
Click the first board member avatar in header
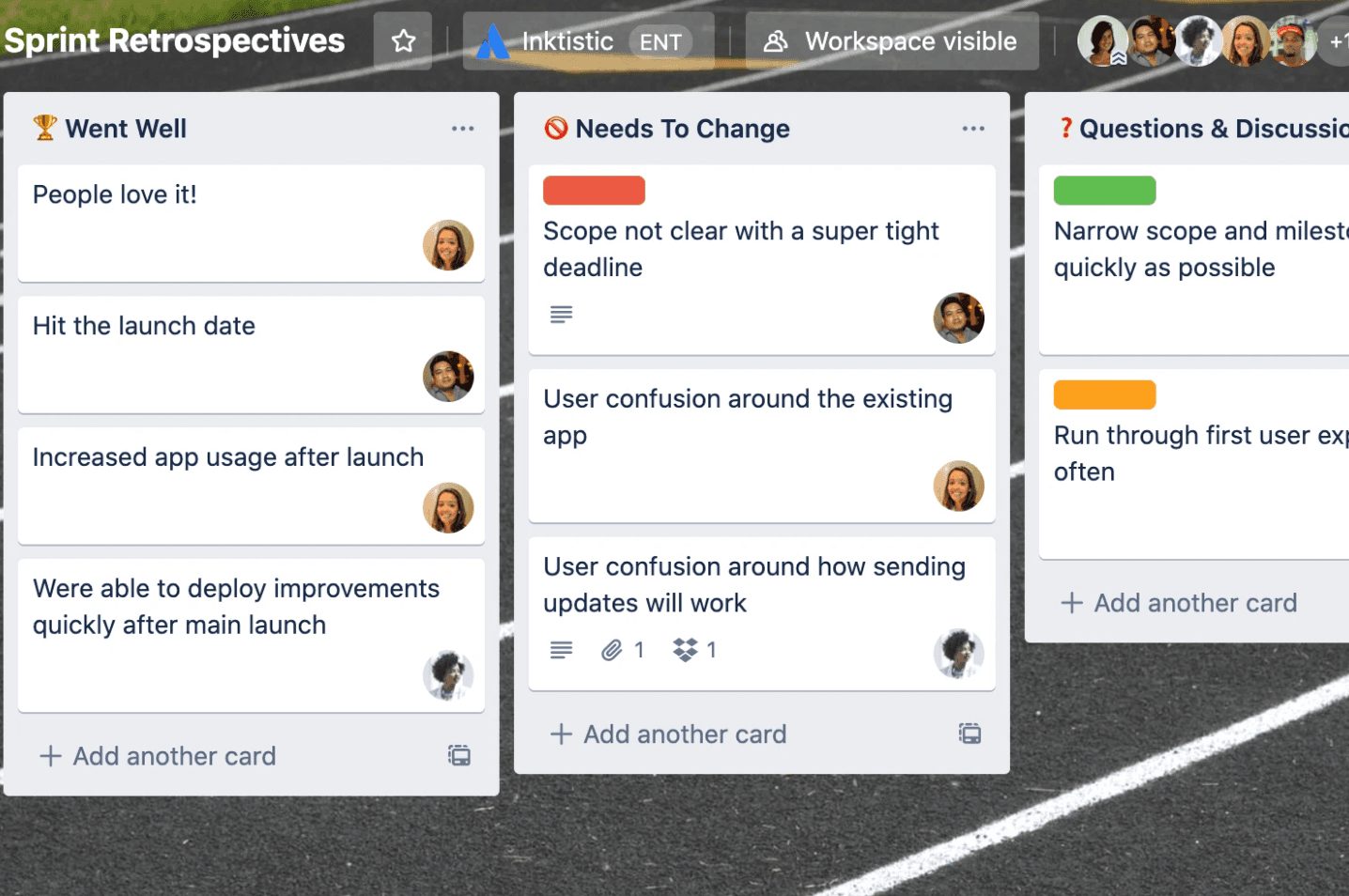[x=1101, y=41]
